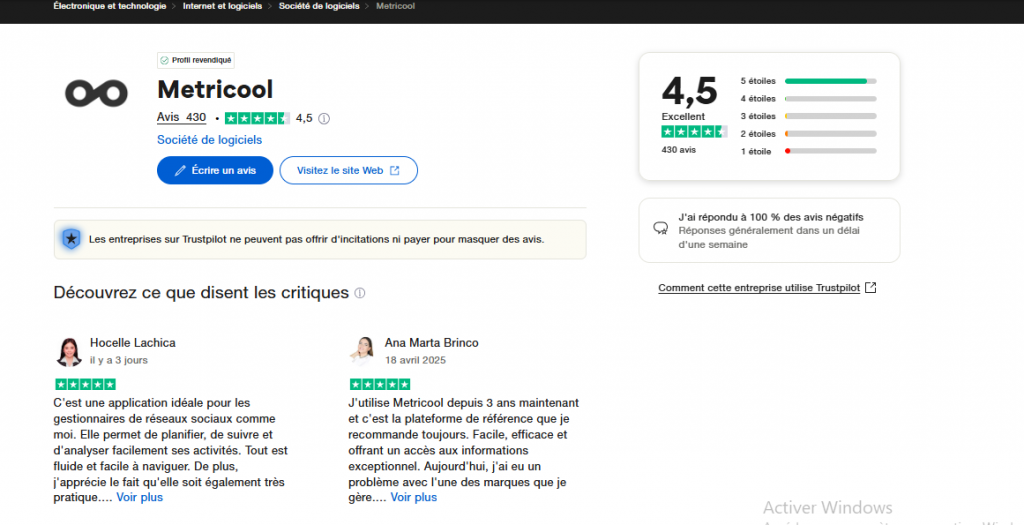The width and height of the screenshot is (1024, 525).
Task: Click the Metricool company title
Action: pyautogui.click(x=215, y=89)
